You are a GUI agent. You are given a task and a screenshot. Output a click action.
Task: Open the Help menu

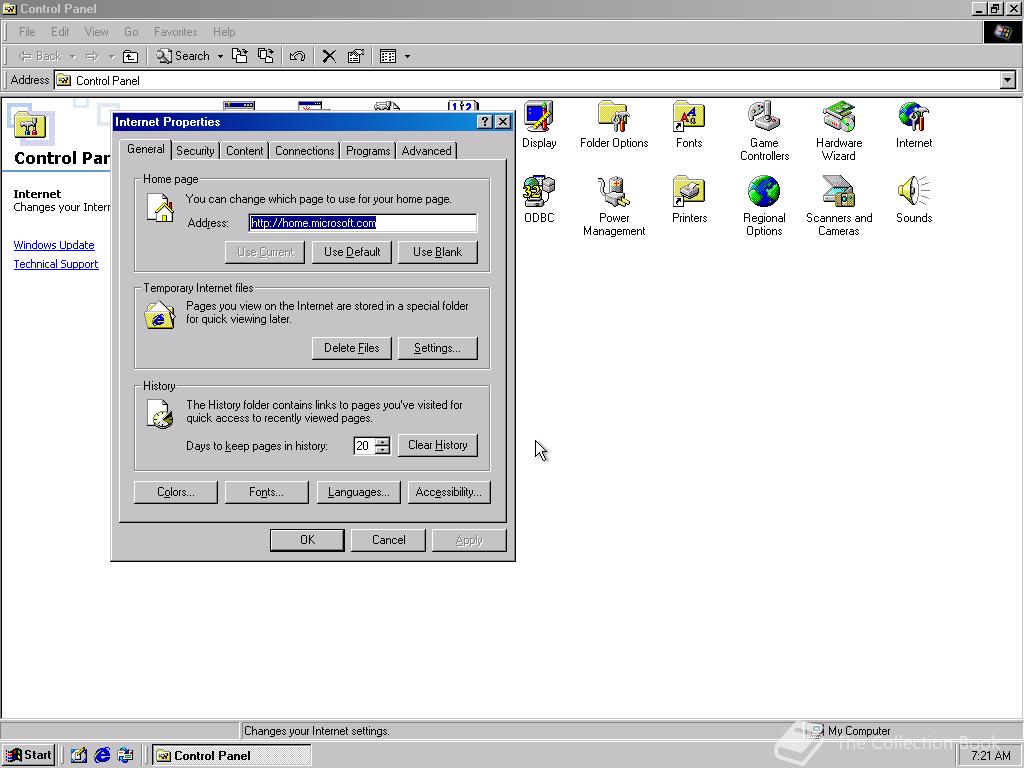coord(224,32)
